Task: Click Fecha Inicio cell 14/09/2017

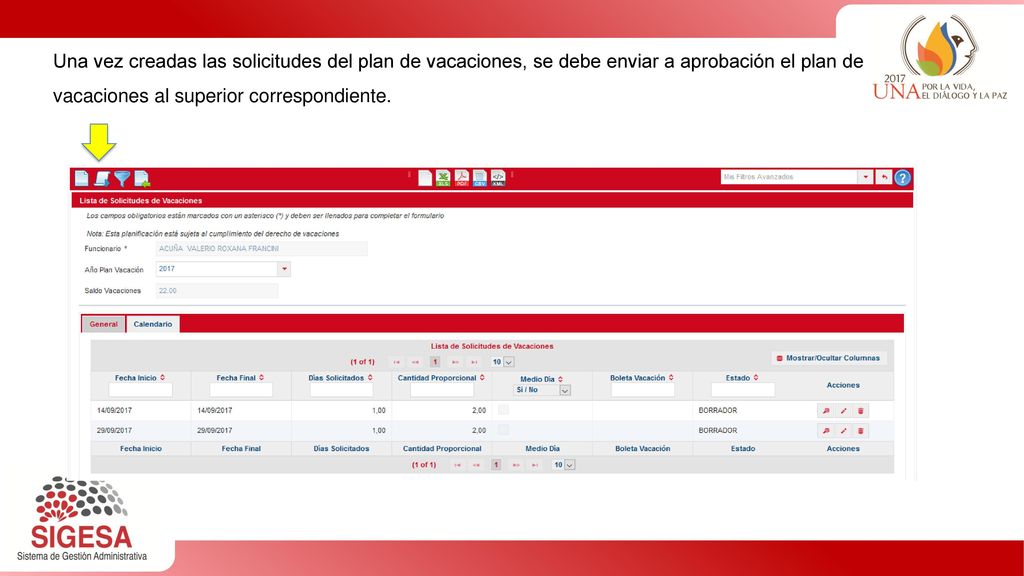Action: point(114,411)
